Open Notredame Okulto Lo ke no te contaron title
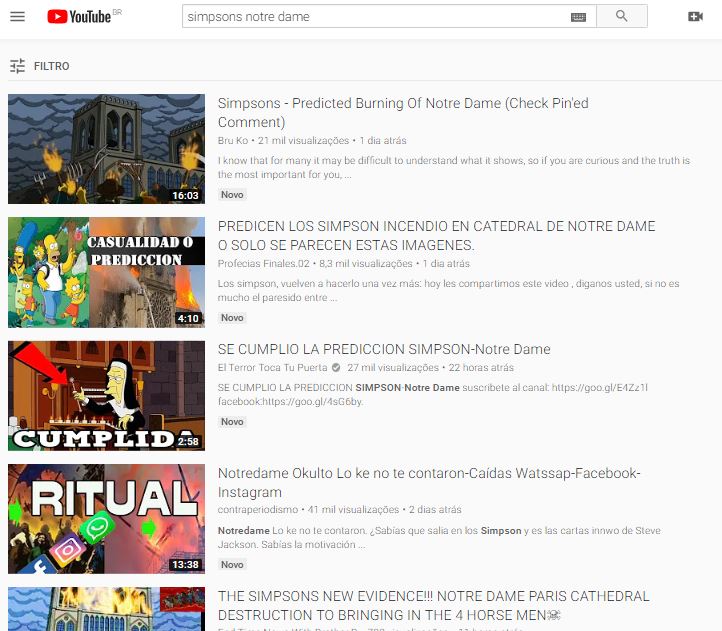 coord(429,482)
